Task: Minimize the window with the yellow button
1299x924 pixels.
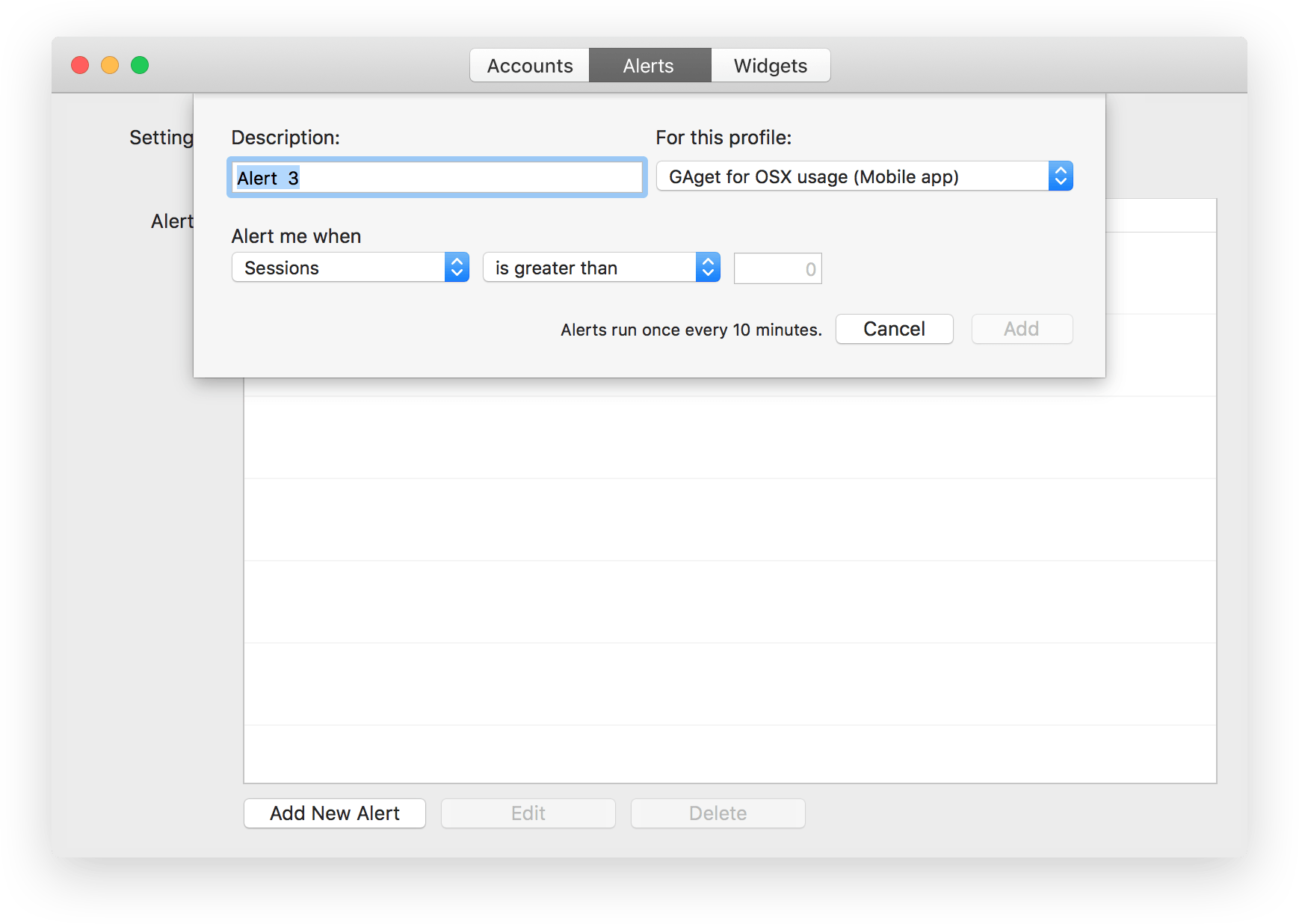Action: tap(110, 65)
